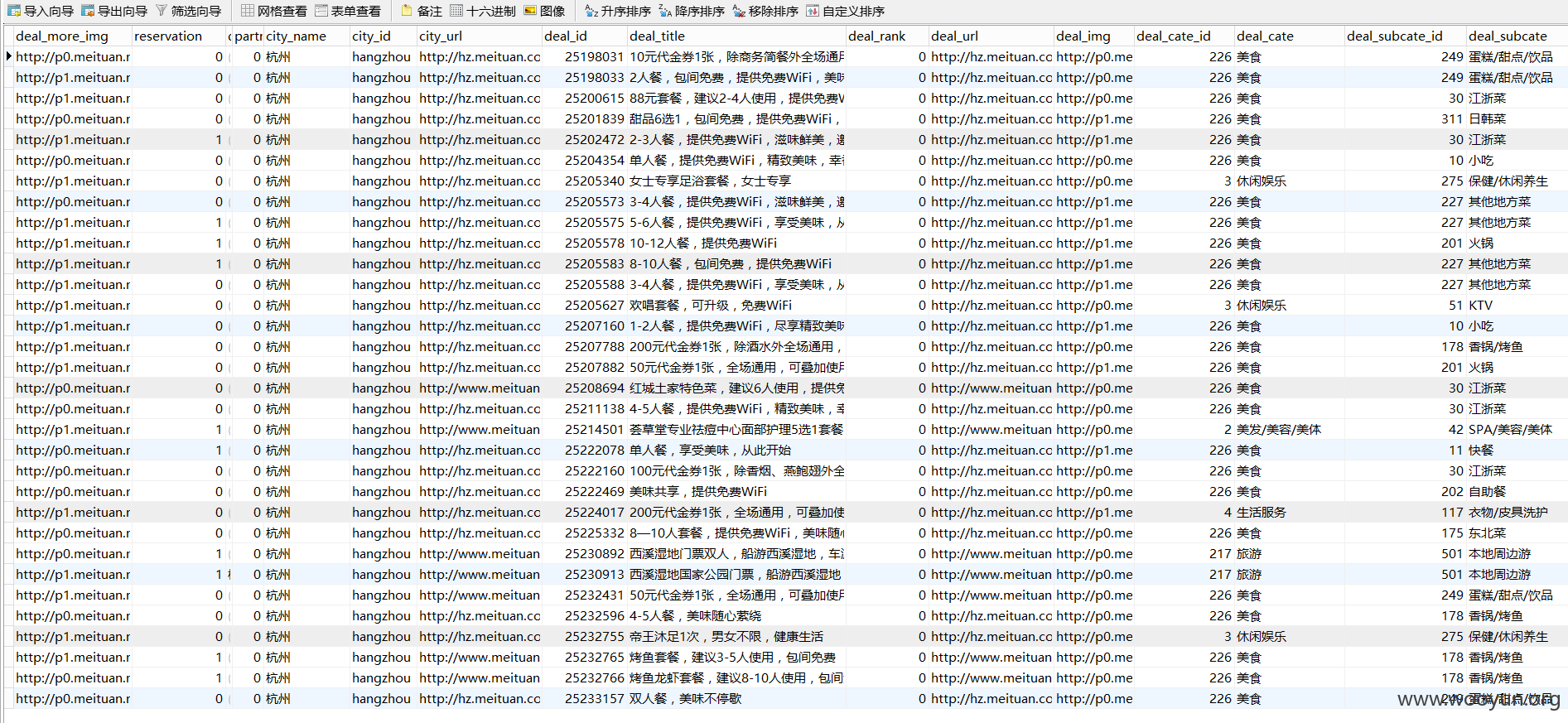Select deal_subcate cell 自助餐
The image size is (1568, 723).
1517,491
